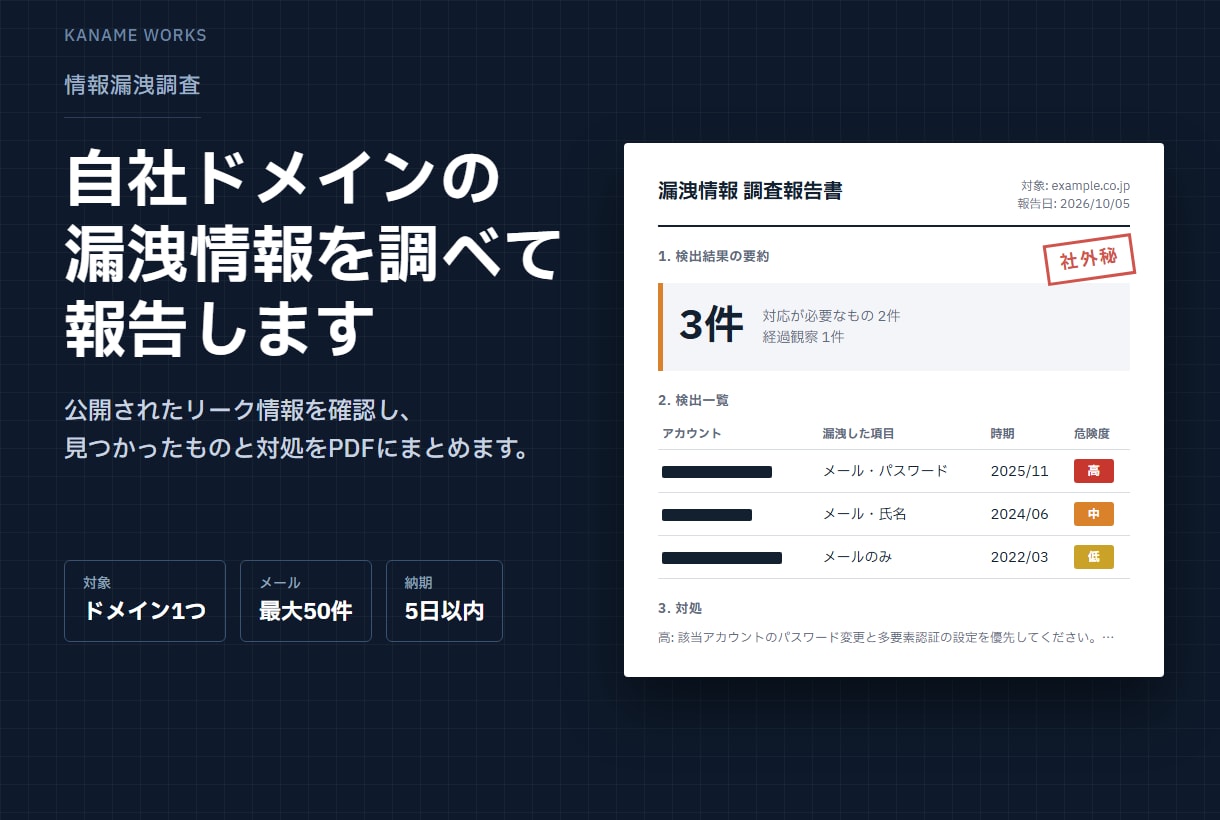Click the headline line 漏洩情報を調べて
The image size is (1220, 820).
coord(312,253)
